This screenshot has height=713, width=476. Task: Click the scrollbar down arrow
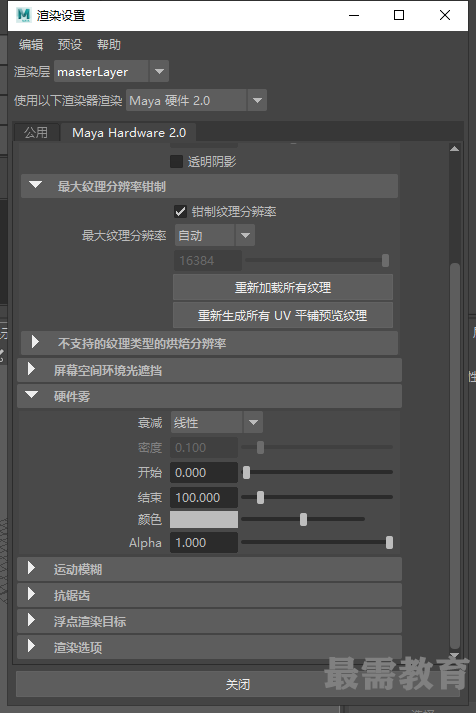[454, 655]
